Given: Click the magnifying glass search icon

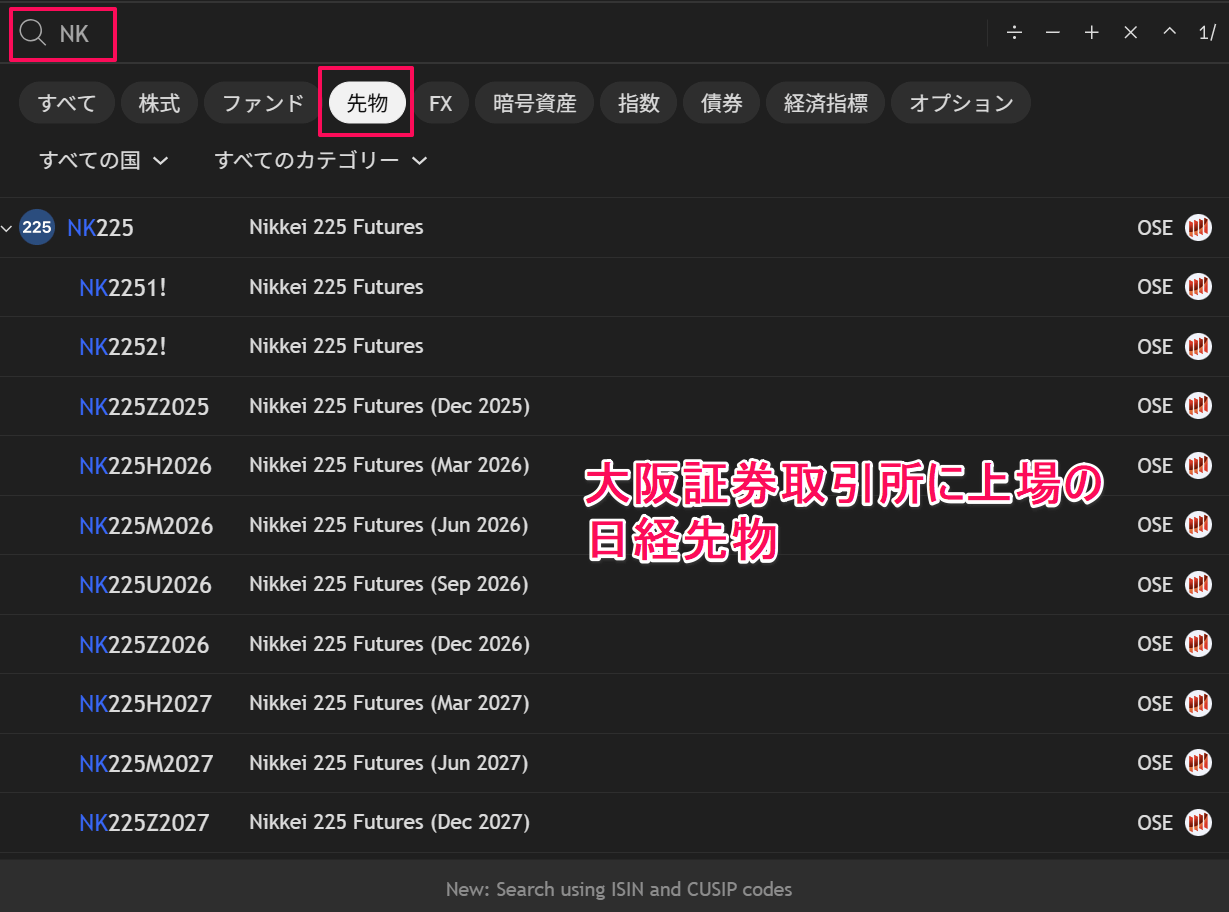Looking at the screenshot, I should pyautogui.click(x=33, y=33).
